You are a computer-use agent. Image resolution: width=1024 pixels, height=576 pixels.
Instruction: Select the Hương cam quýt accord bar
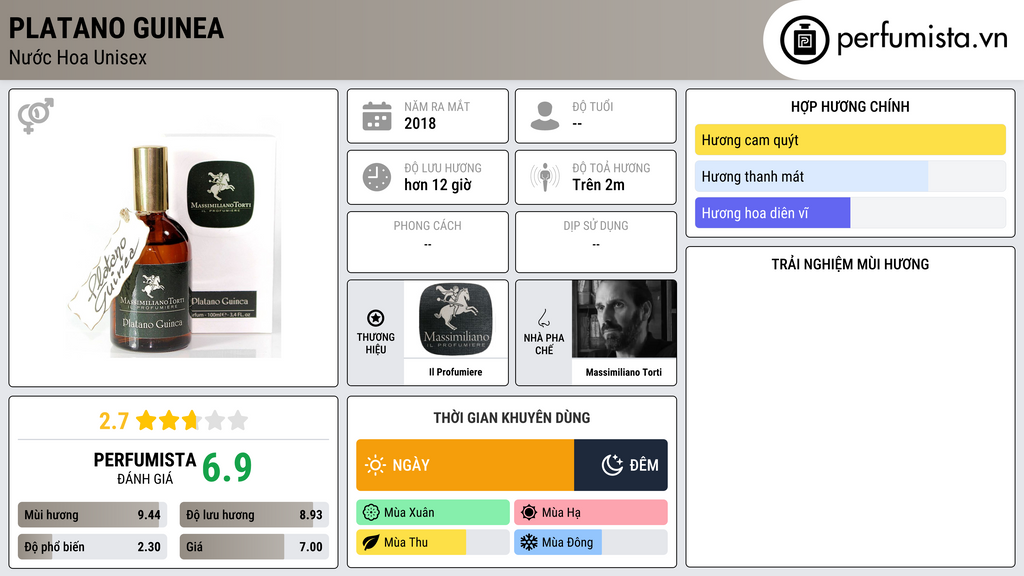pos(850,140)
